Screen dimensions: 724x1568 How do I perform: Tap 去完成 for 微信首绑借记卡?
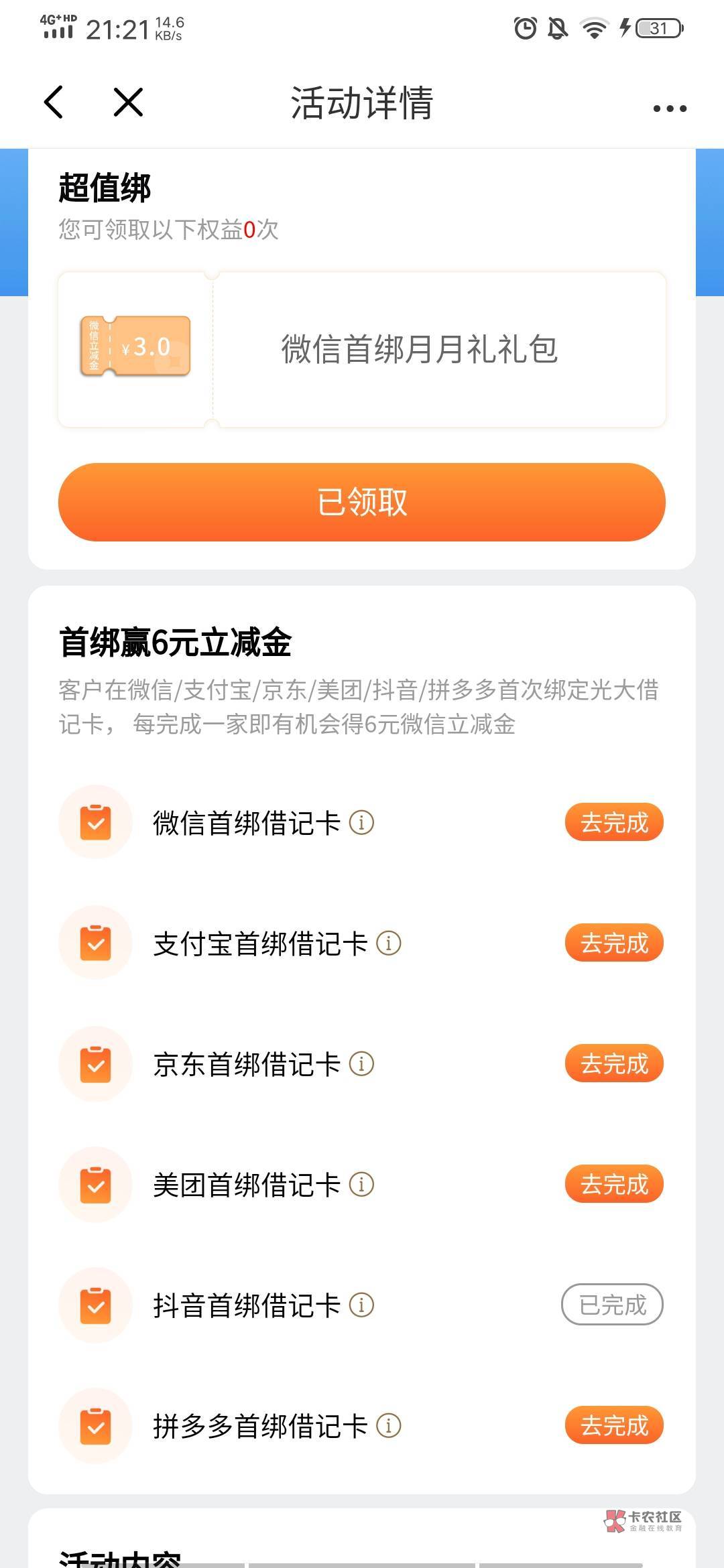pyautogui.click(x=614, y=822)
